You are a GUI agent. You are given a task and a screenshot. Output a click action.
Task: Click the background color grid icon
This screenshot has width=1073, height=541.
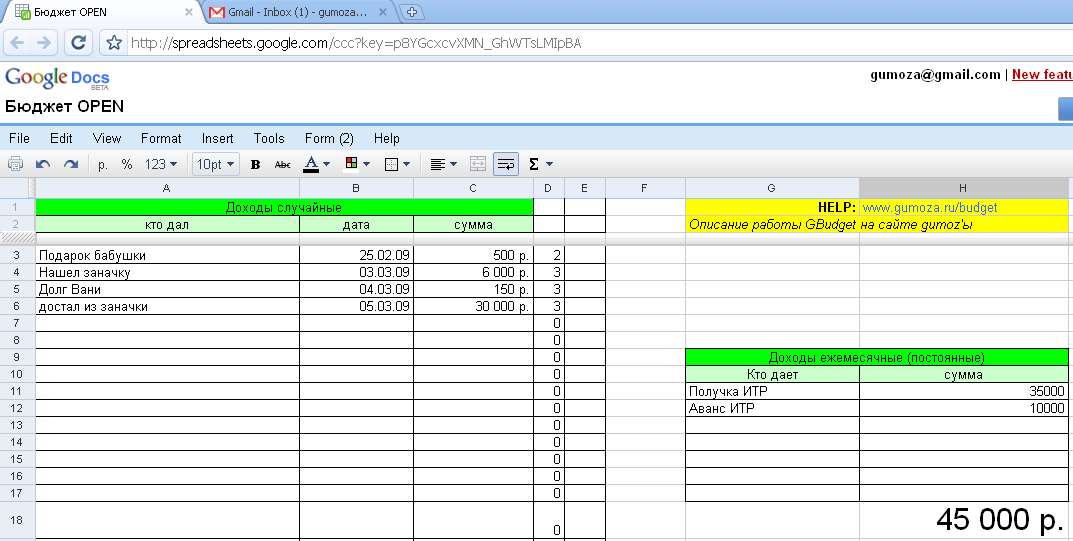(x=352, y=163)
